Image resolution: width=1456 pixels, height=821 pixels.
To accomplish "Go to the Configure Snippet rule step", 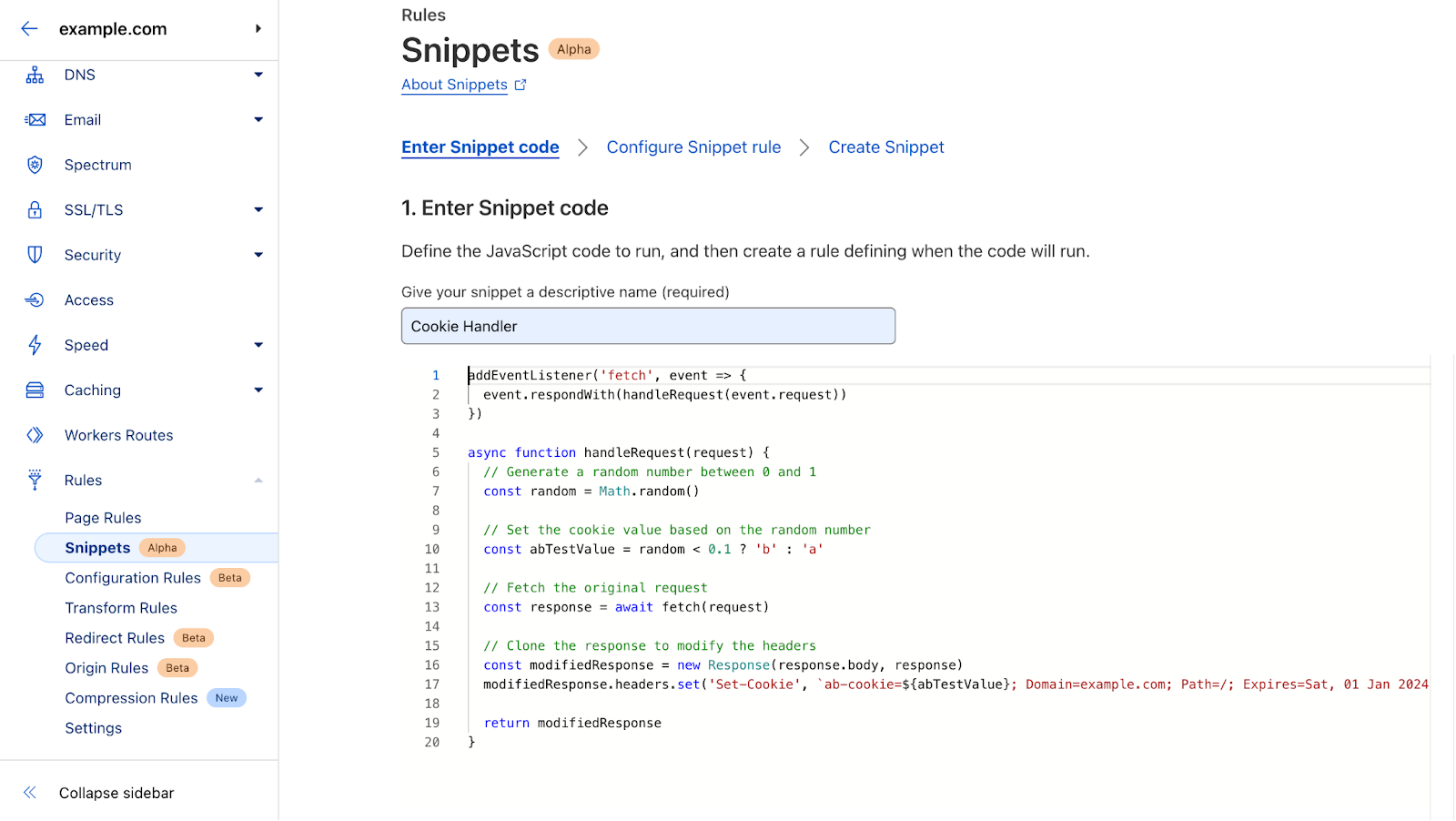I will pyautogui.click(x=693, y=147).
